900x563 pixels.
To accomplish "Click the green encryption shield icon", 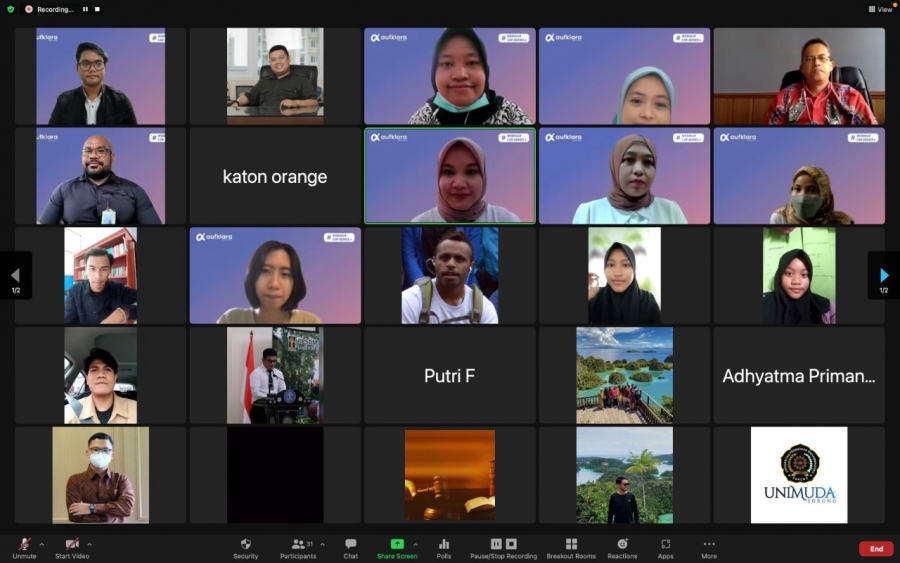I will [11, 9].
